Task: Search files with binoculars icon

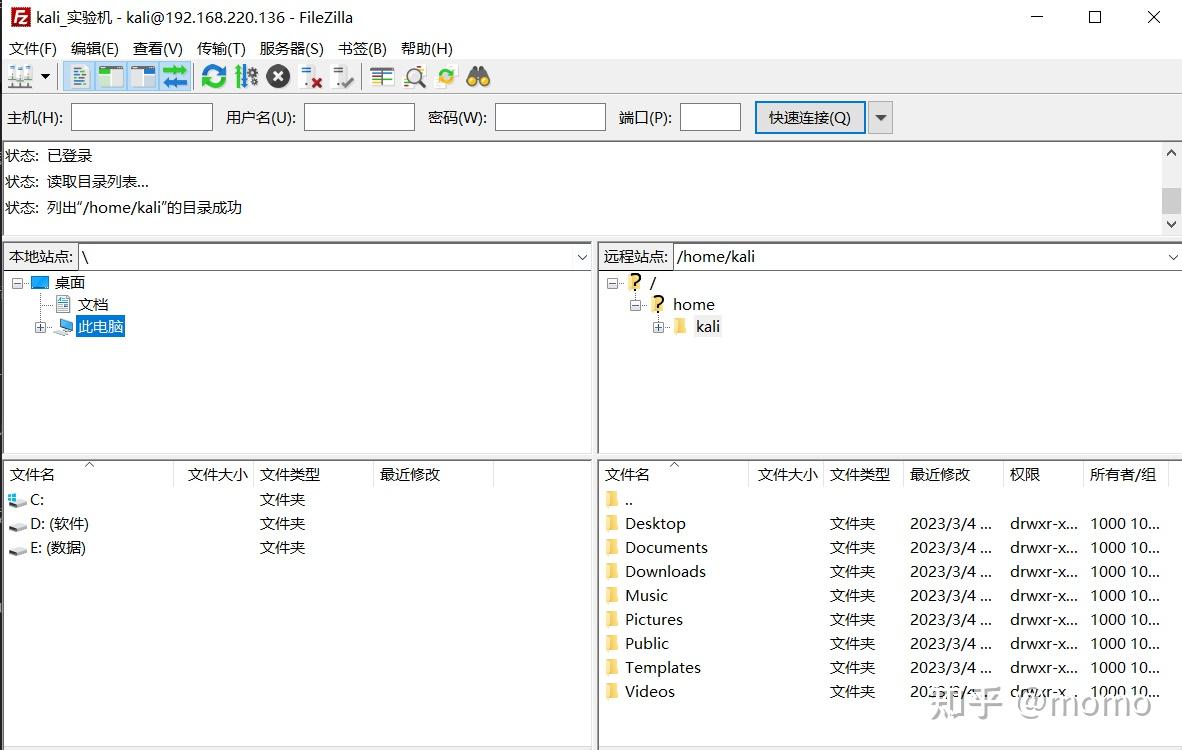Action: point(478,76)
